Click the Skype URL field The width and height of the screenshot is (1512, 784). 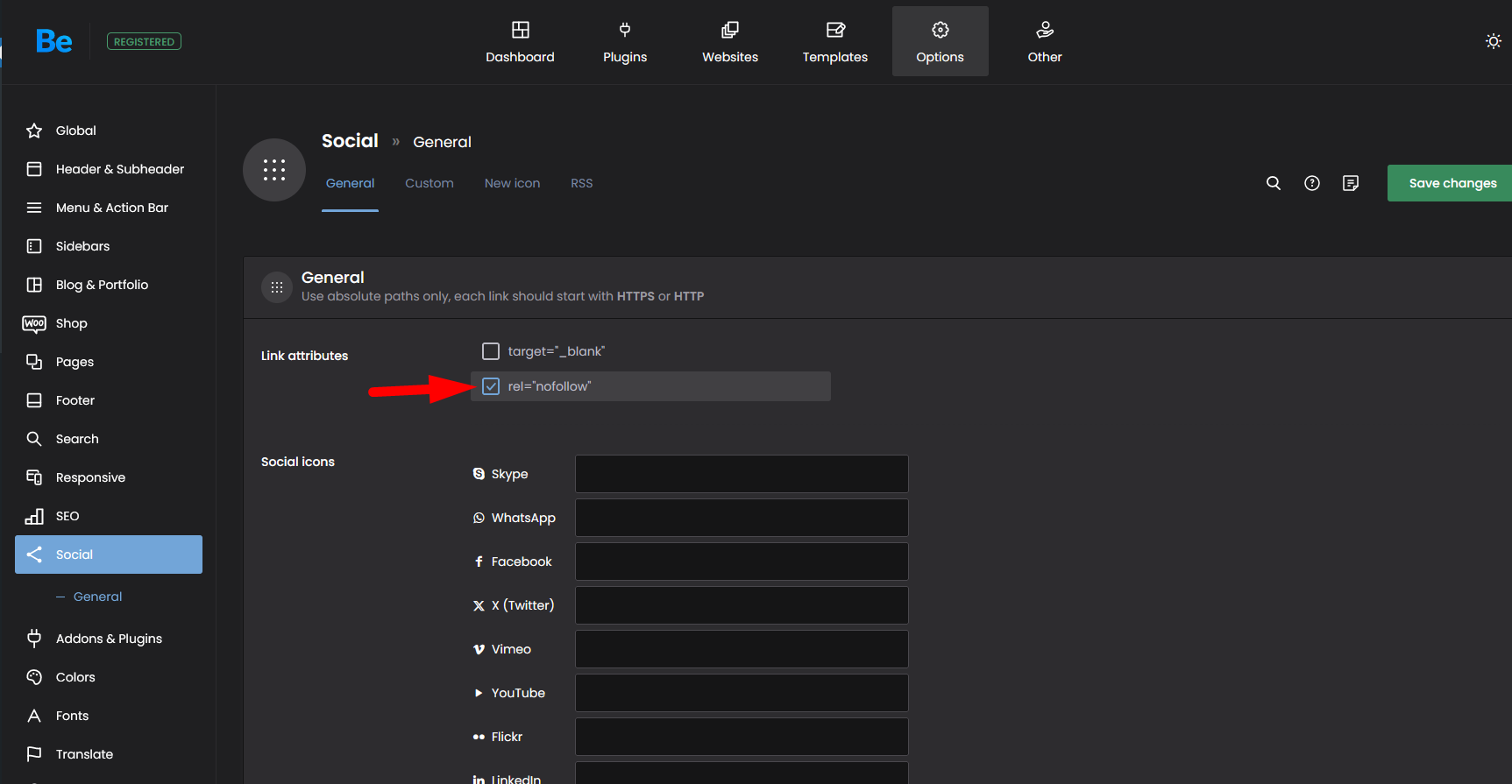[742, 474]
